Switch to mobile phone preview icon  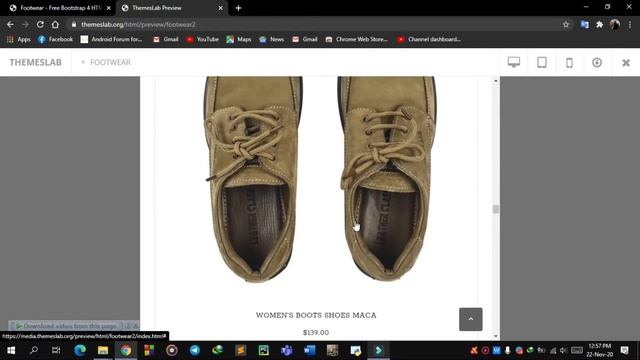tap(569, 62)
